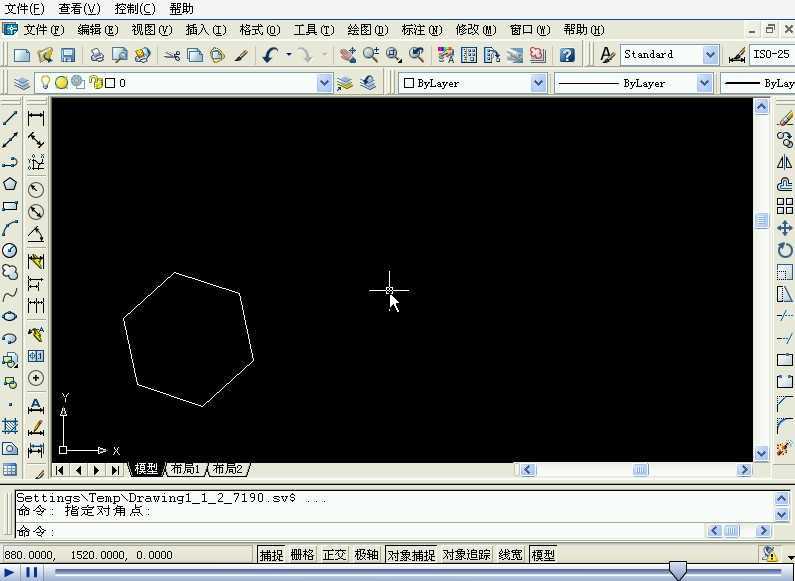Click the player Play button
795x581 pixels.
tap(9, 573)
